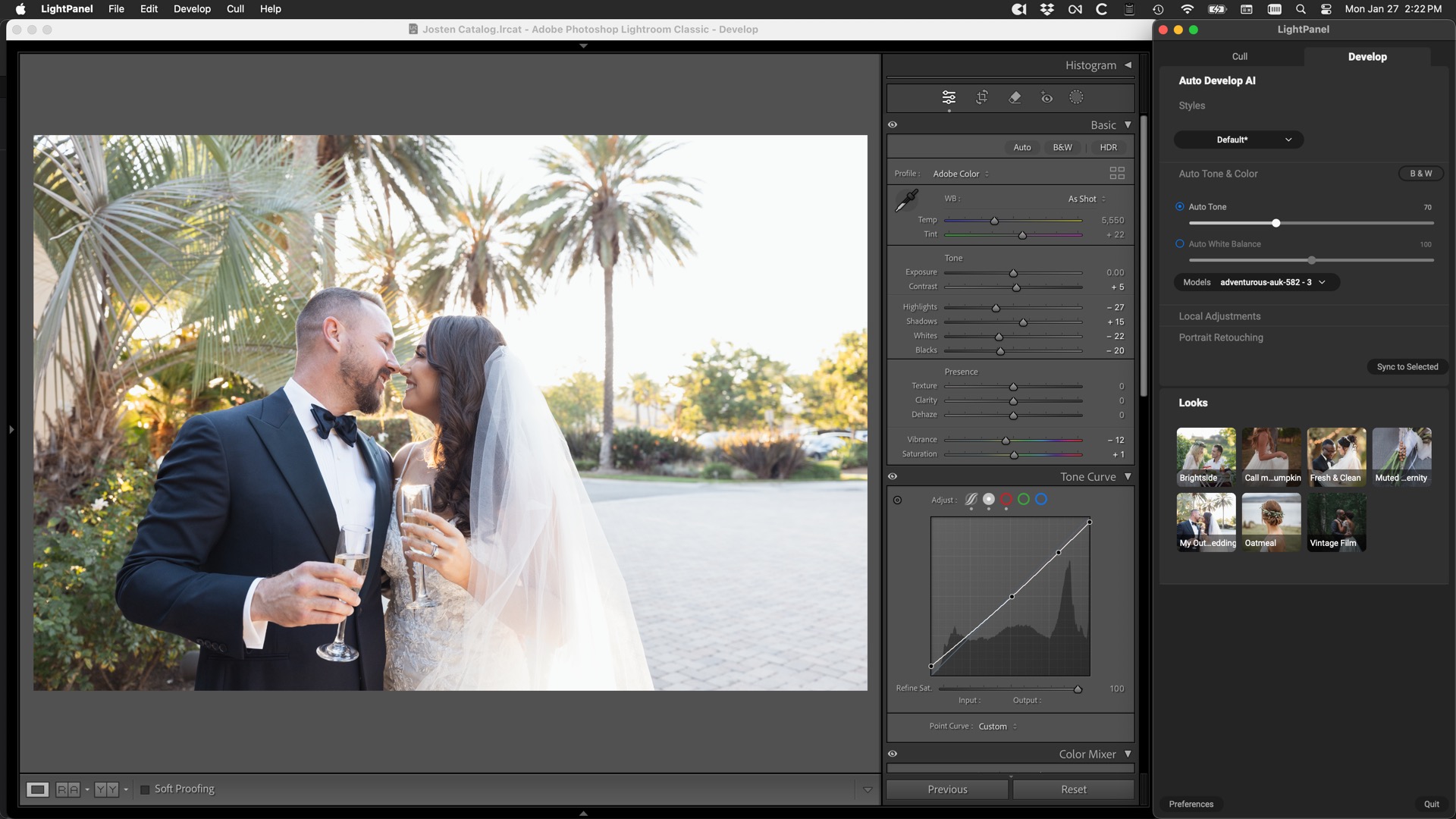
Task: Pick the White Balance eyedropper
Action: (x=906, y=200)
